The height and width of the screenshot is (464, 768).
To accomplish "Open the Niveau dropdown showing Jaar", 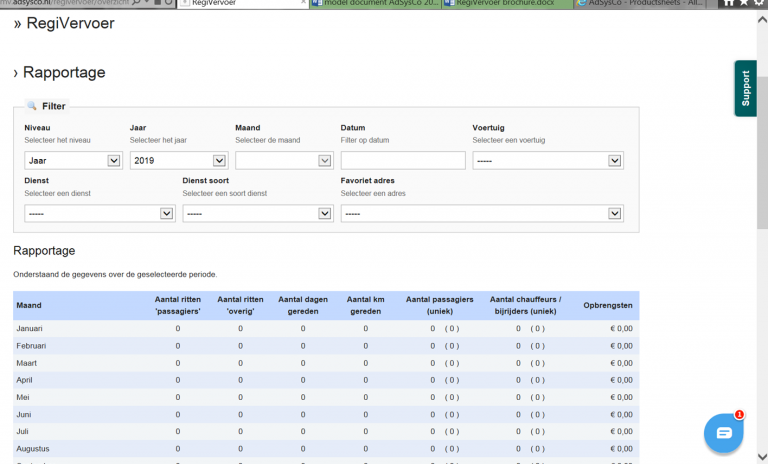I will click(x=73, y=161).
